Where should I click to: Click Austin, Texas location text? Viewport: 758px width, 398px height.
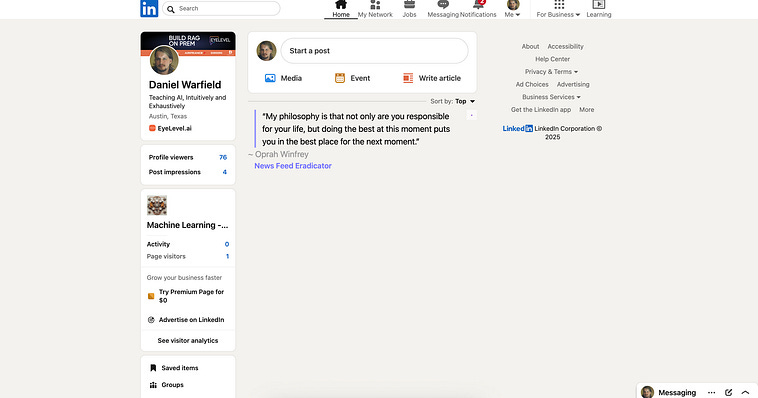click(x=168, y=116)
